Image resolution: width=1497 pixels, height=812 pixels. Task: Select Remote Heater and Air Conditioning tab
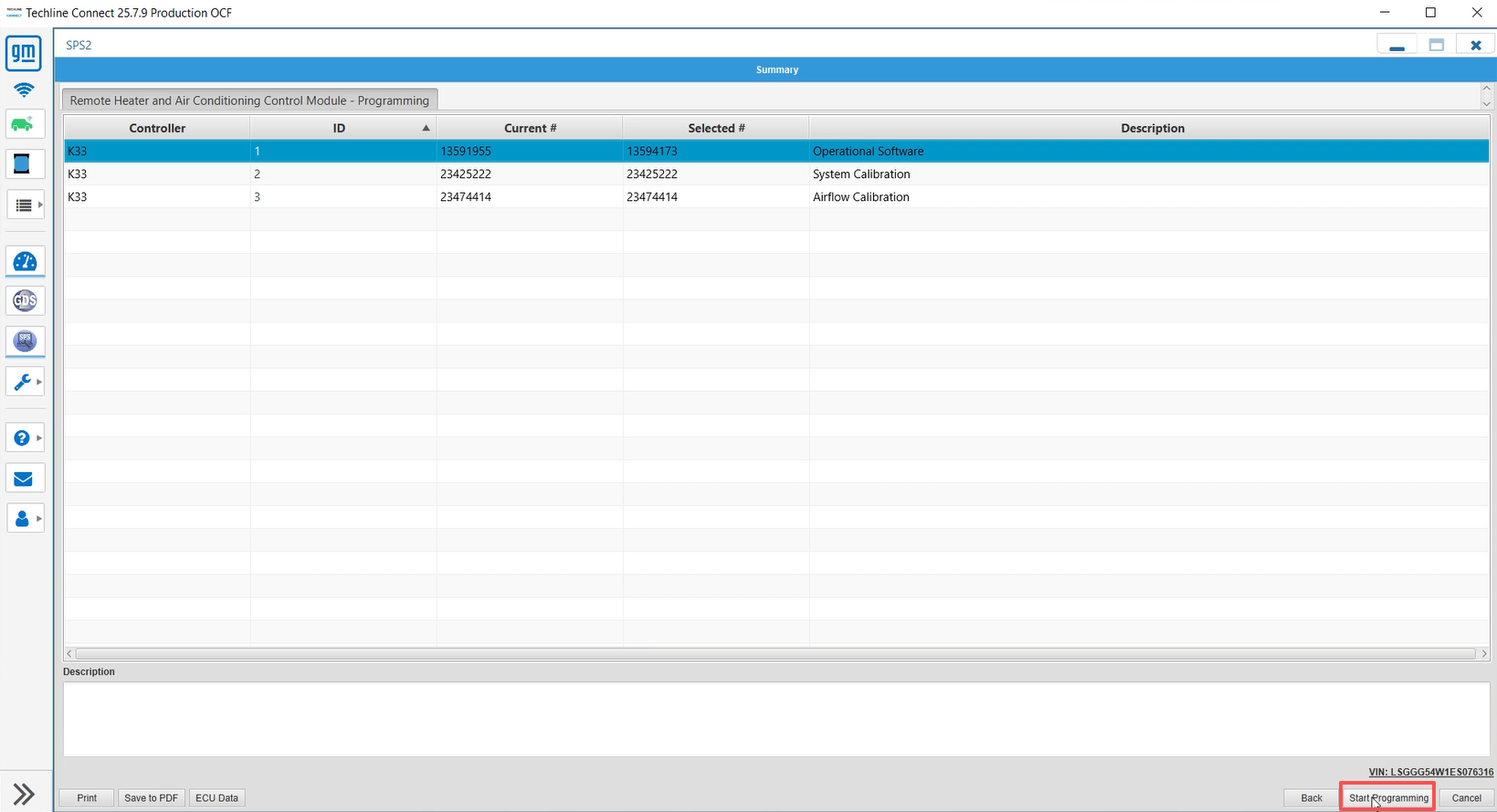(x=249, y=100)
